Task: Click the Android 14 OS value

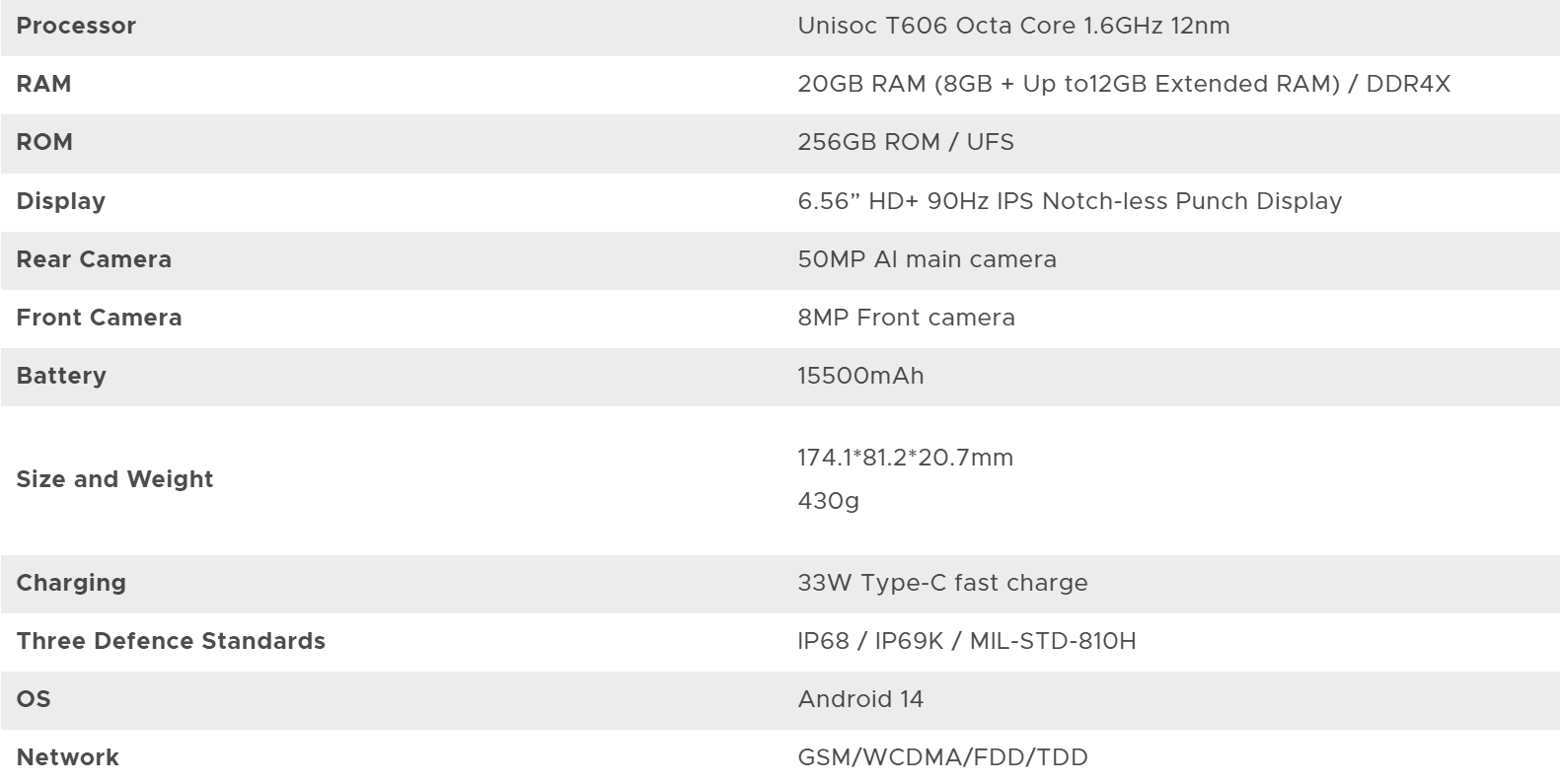Action: (x=860, y=699)
